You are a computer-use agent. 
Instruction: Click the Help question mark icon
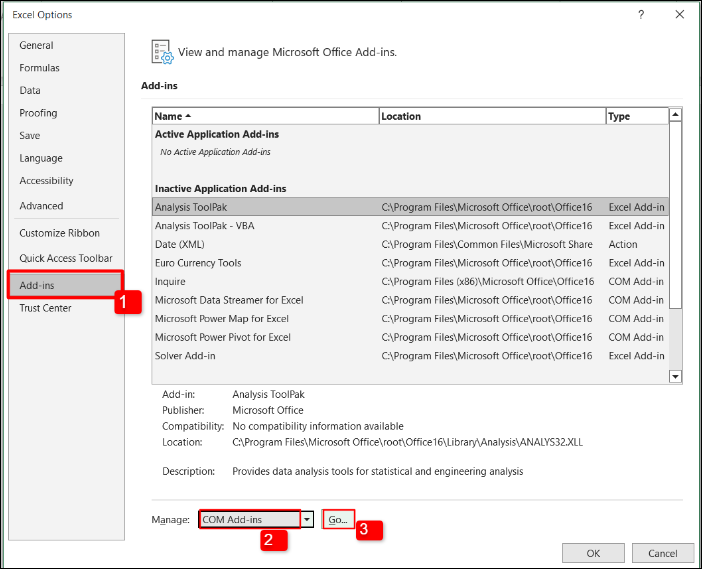(x=641, y=15)
